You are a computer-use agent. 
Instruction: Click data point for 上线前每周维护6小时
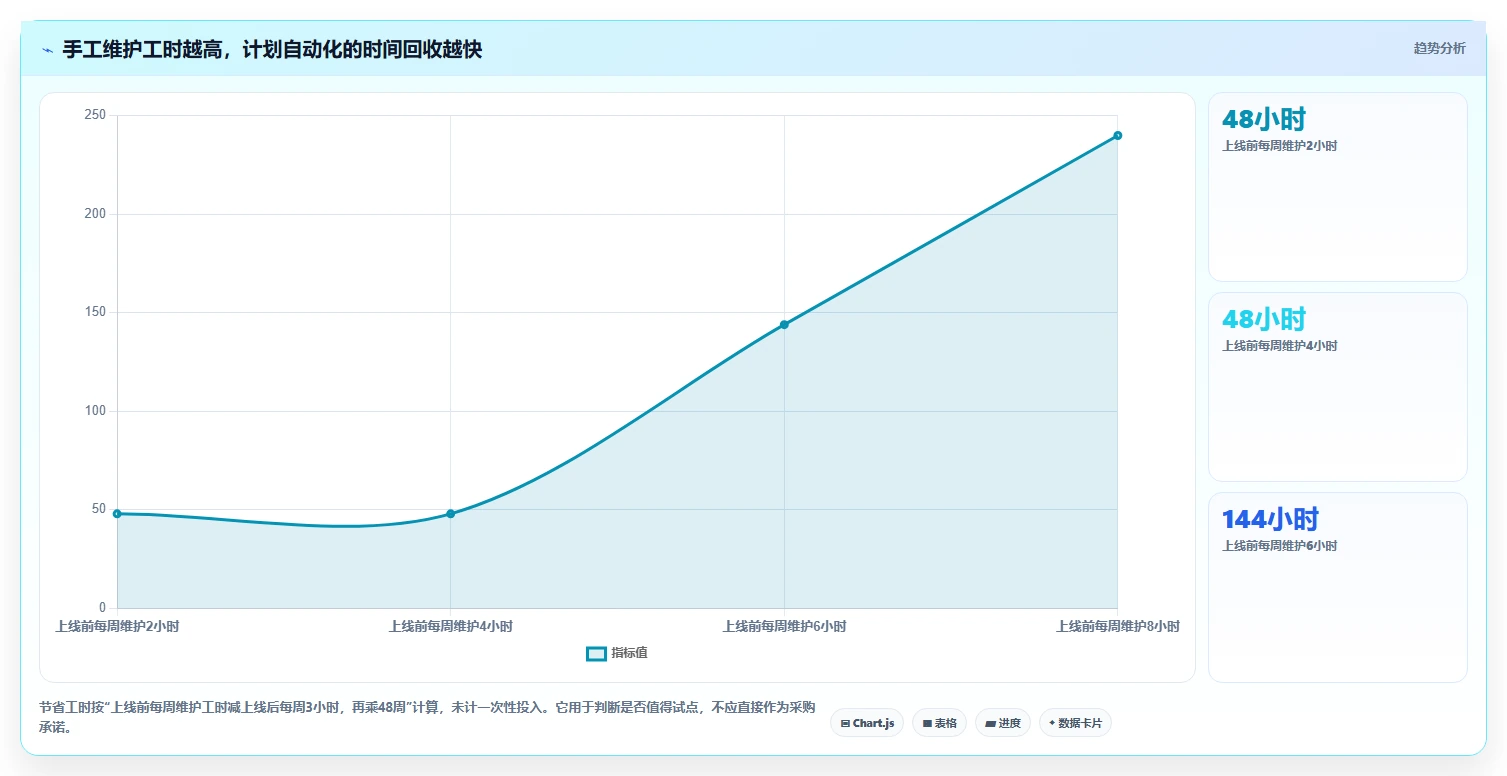[784, 324]
